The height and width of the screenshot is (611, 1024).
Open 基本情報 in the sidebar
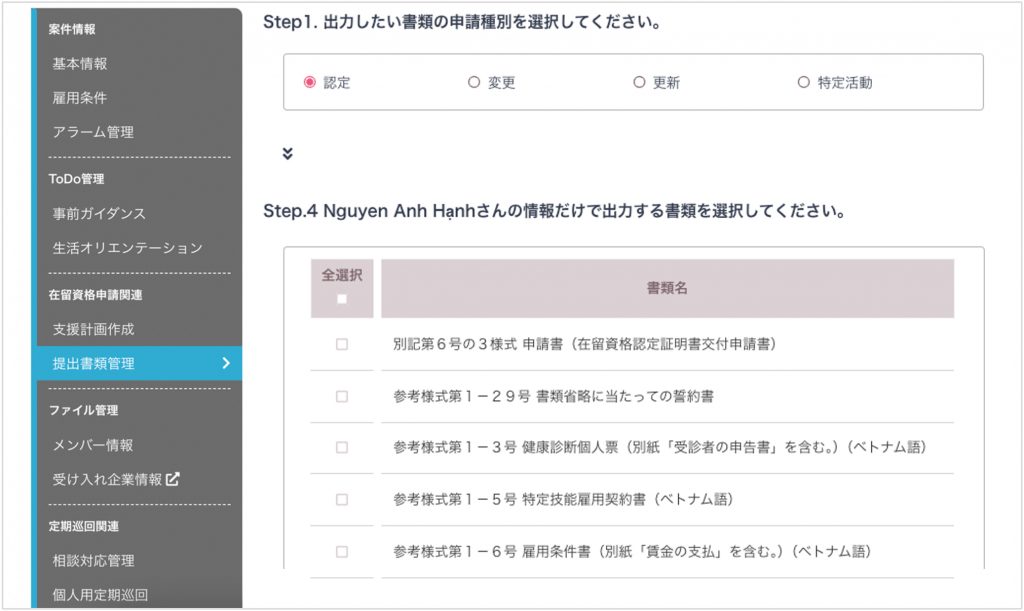[x=80, y=64]
